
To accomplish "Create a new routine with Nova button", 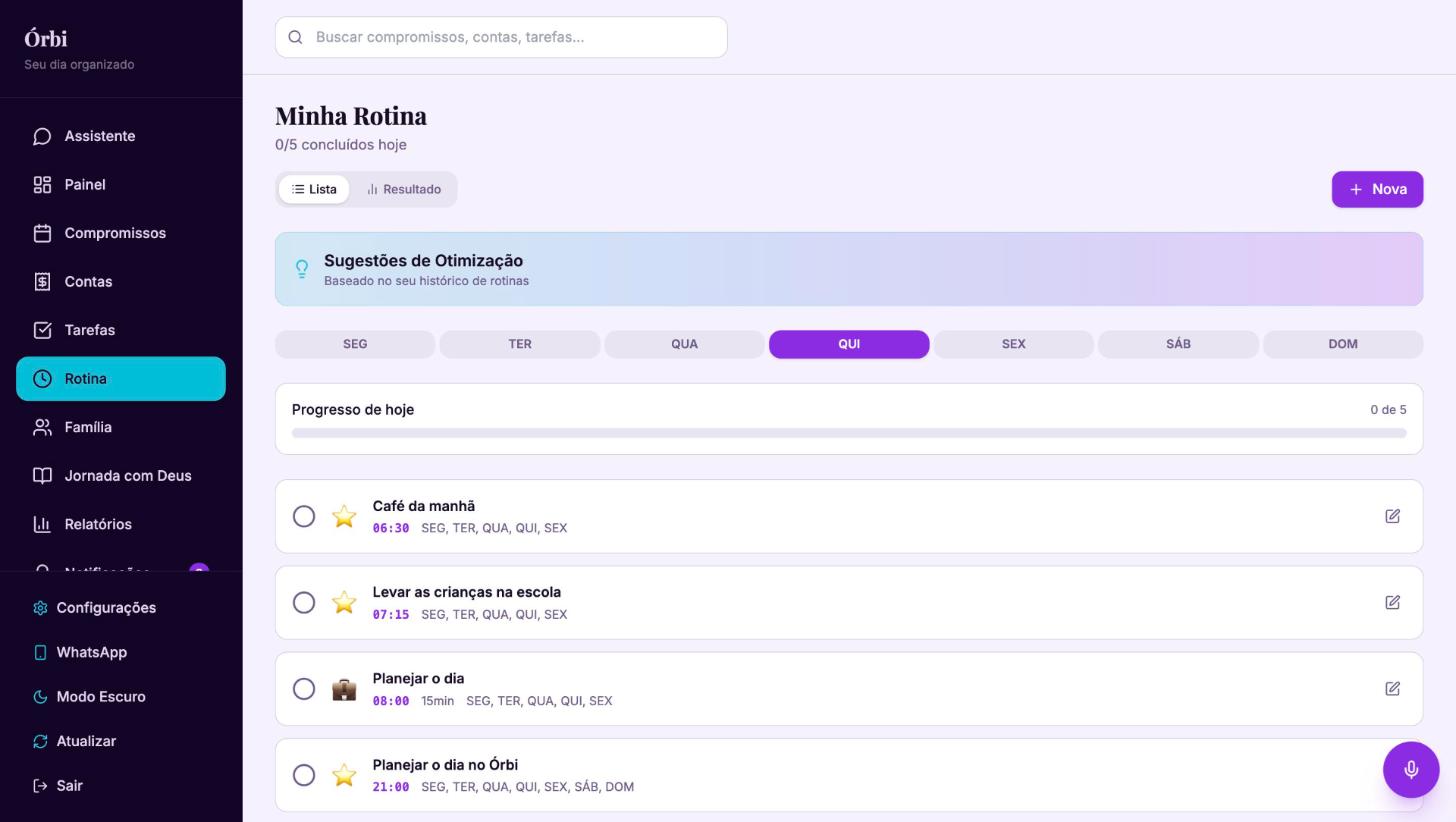I will coord(1377,189).
